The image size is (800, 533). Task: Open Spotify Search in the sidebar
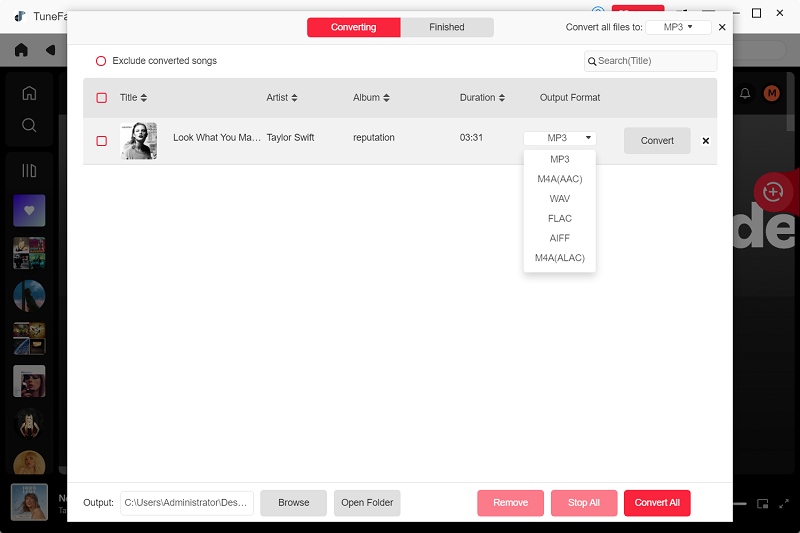[29, 125]
